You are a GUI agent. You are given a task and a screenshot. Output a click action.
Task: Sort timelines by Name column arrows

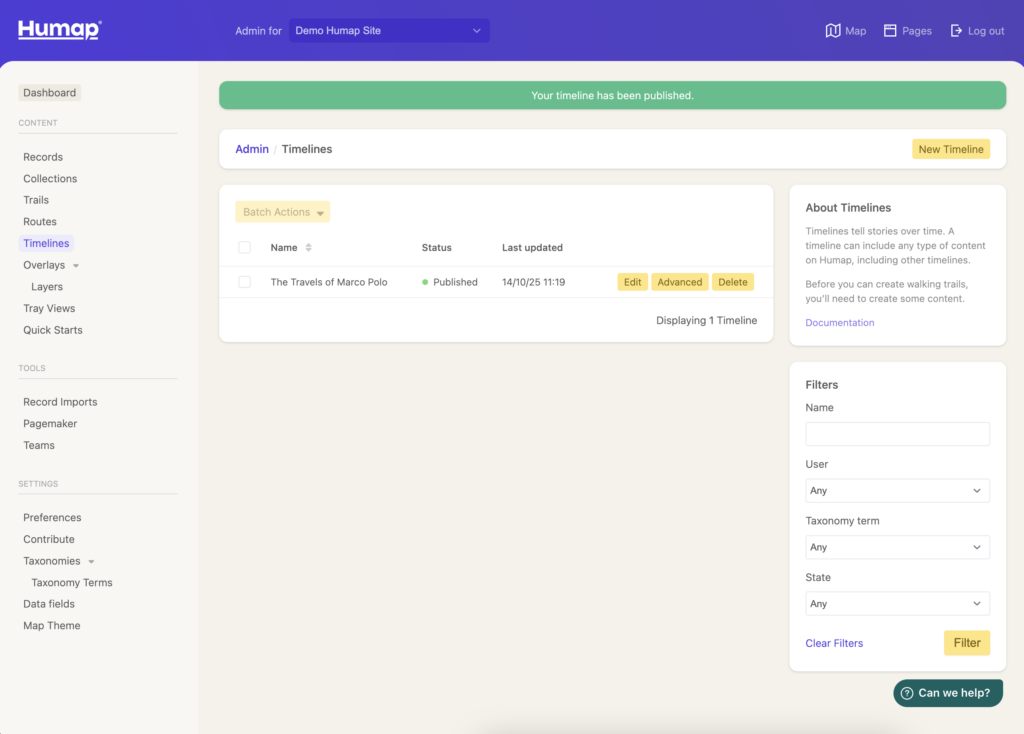309,248
